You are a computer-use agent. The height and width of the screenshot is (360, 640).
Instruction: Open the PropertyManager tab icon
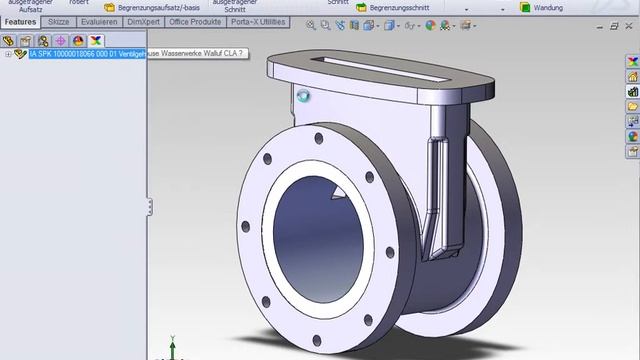coord(26,41)
